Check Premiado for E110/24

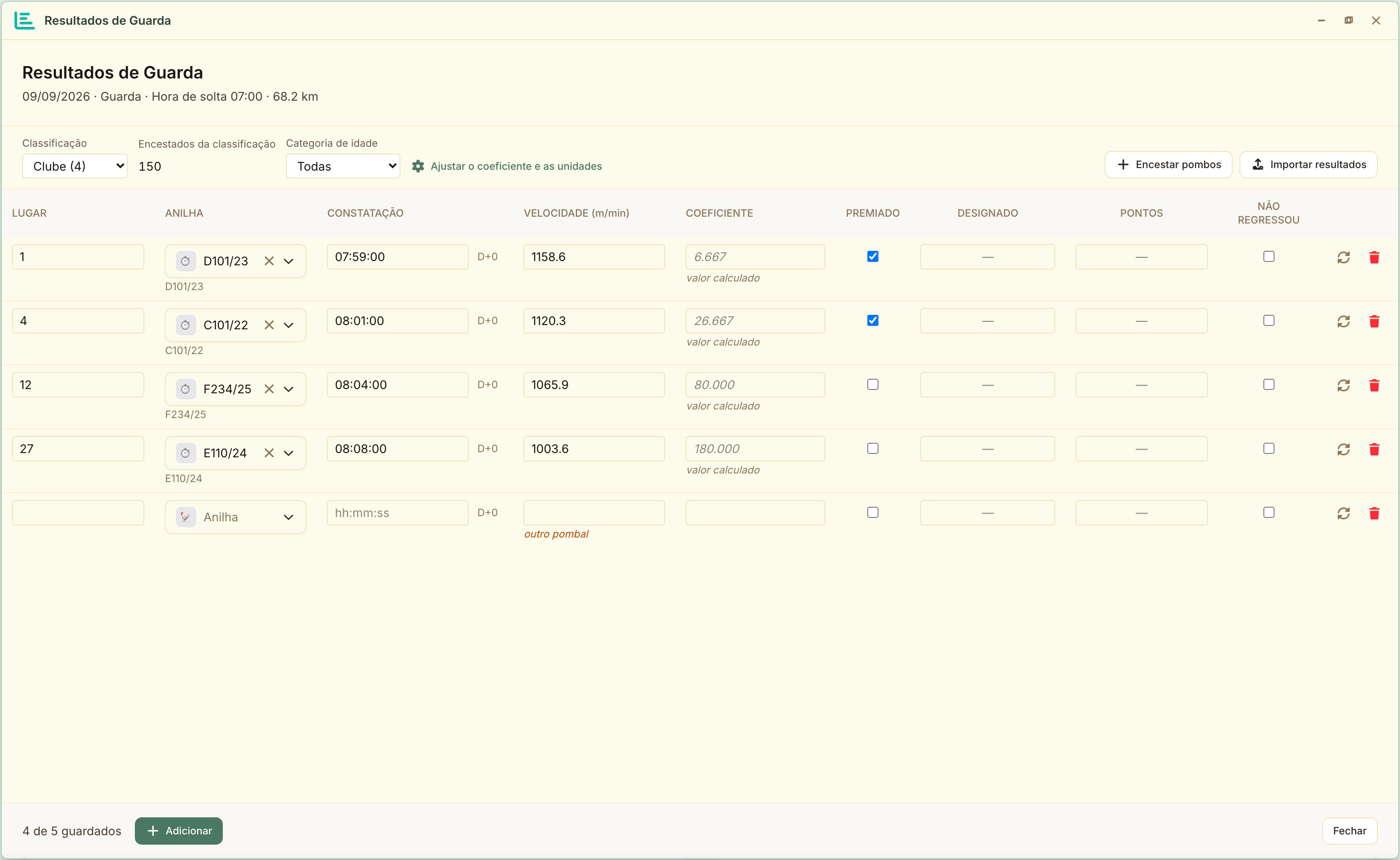point(872,448)
